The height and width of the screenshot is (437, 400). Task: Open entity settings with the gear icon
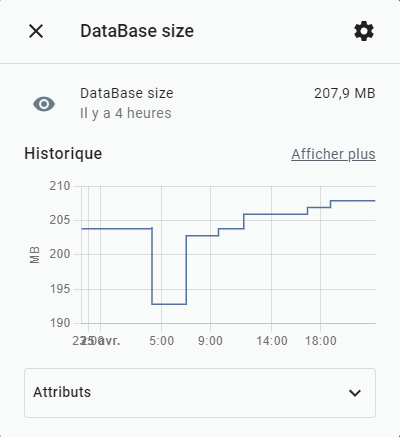pyautogui.click(x=364, y=31)
